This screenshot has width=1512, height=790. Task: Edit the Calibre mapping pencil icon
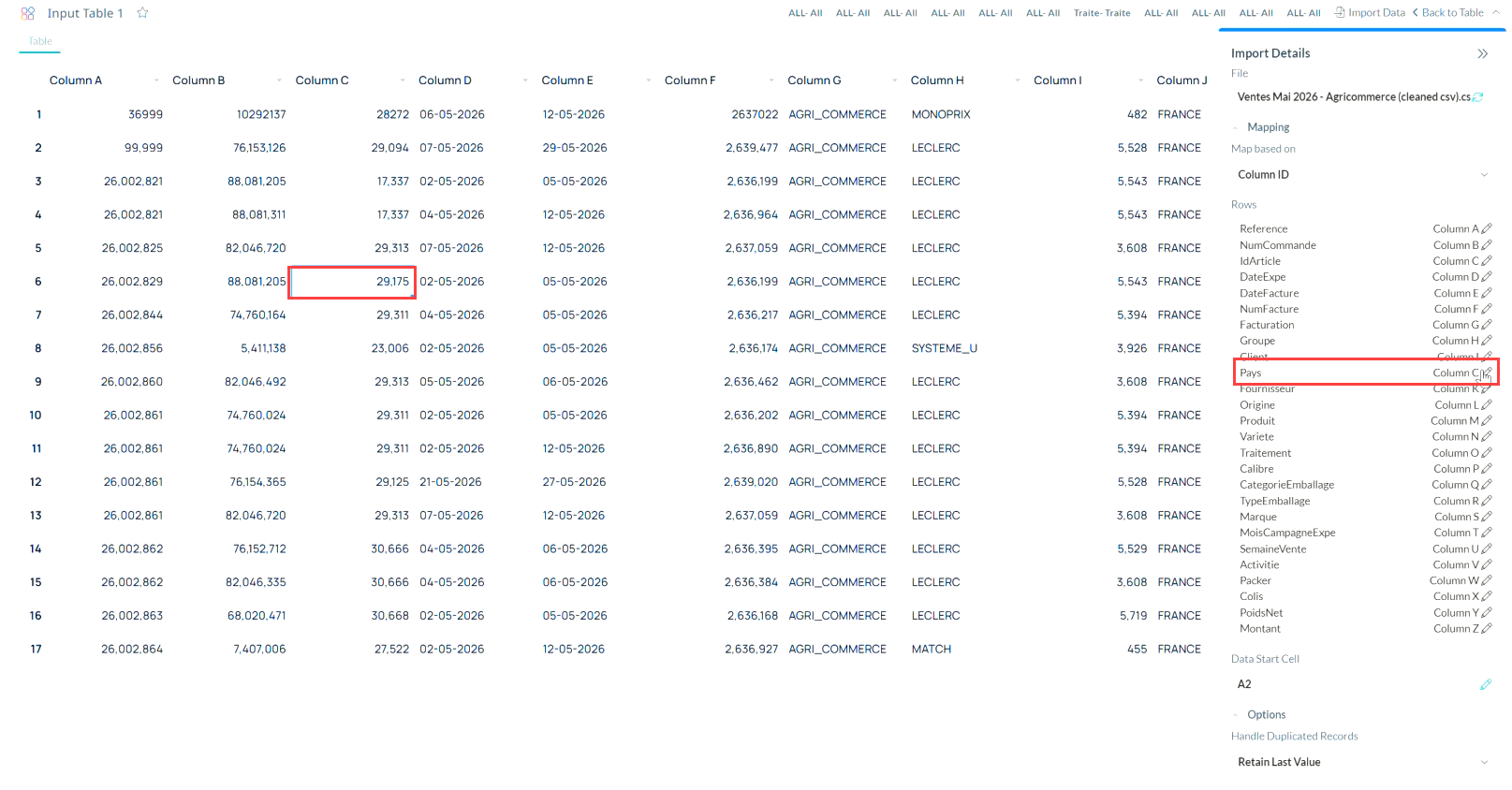click(1487, 469)
